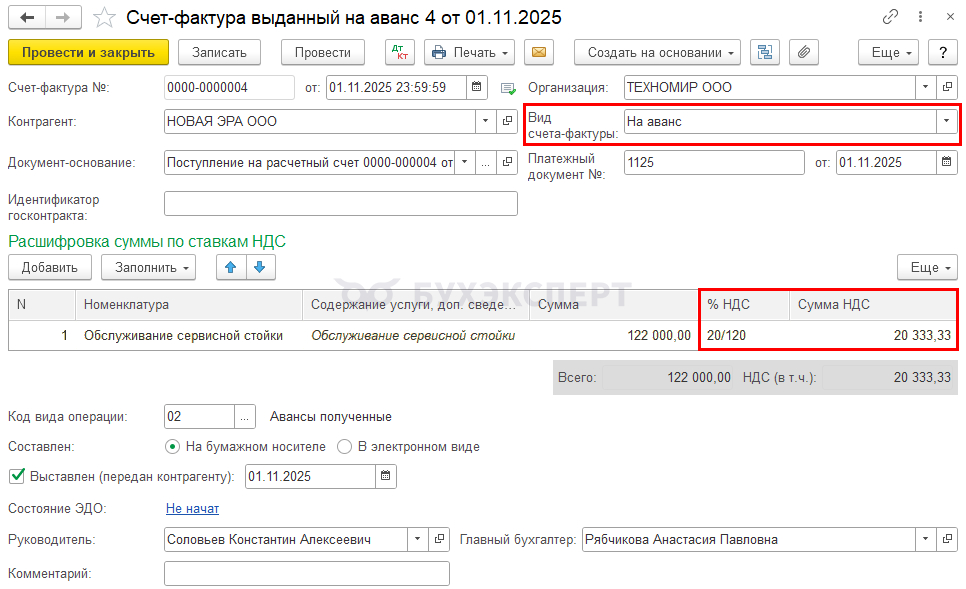The height and width of the screenshot is (589, 966).
Task: Go forward with the right arrow button
Action: (x=63, y=17)
